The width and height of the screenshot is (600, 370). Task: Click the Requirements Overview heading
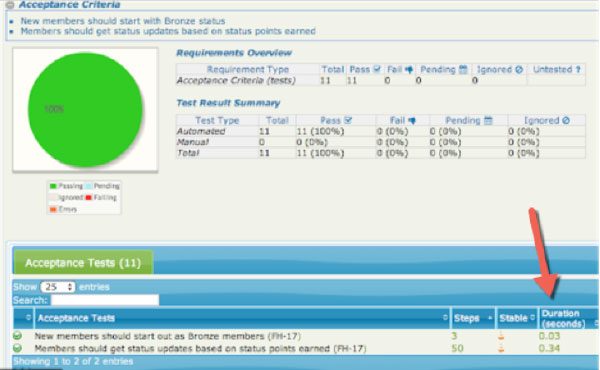pos(234,53)
